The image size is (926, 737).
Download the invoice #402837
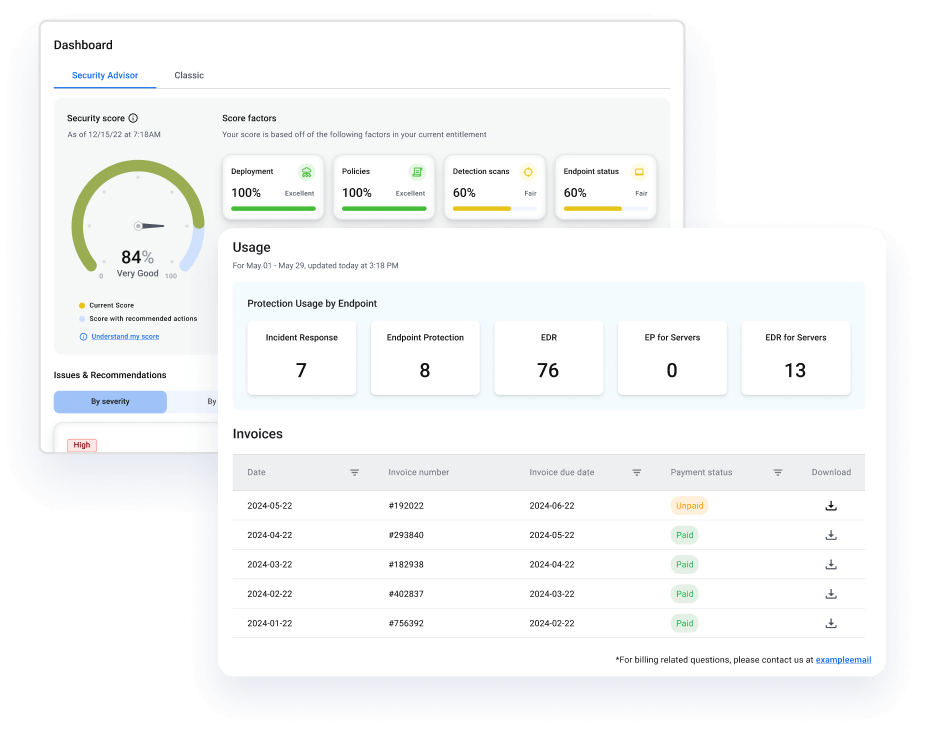tap(831, 593)
